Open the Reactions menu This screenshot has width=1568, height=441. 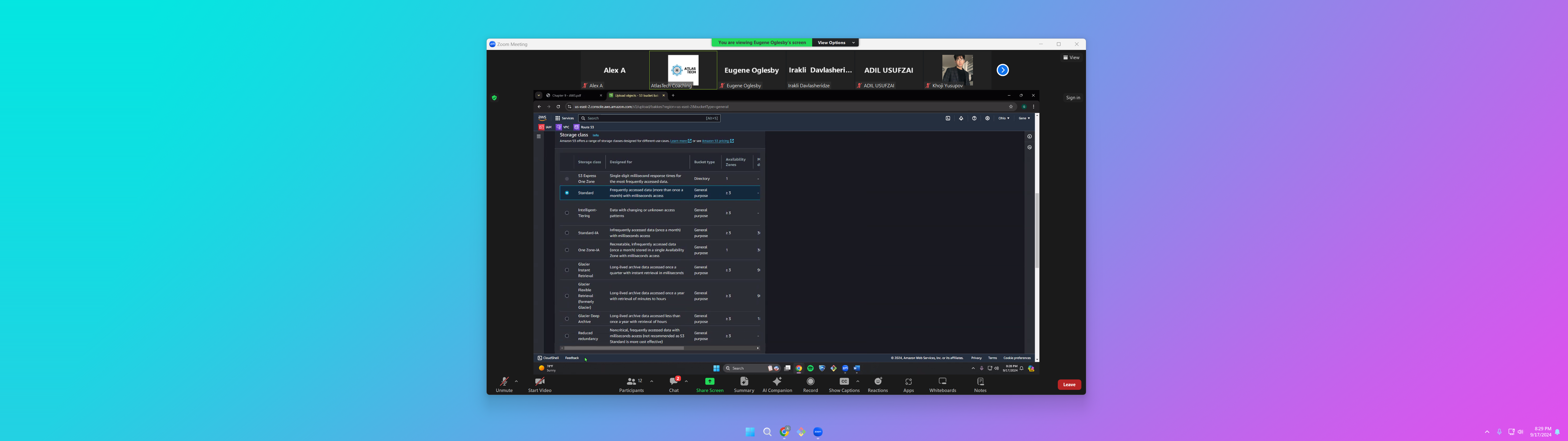click(878, 382)
